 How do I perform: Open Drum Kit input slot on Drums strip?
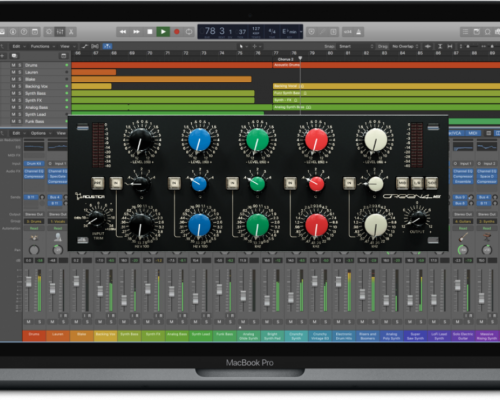coord(34,163)
